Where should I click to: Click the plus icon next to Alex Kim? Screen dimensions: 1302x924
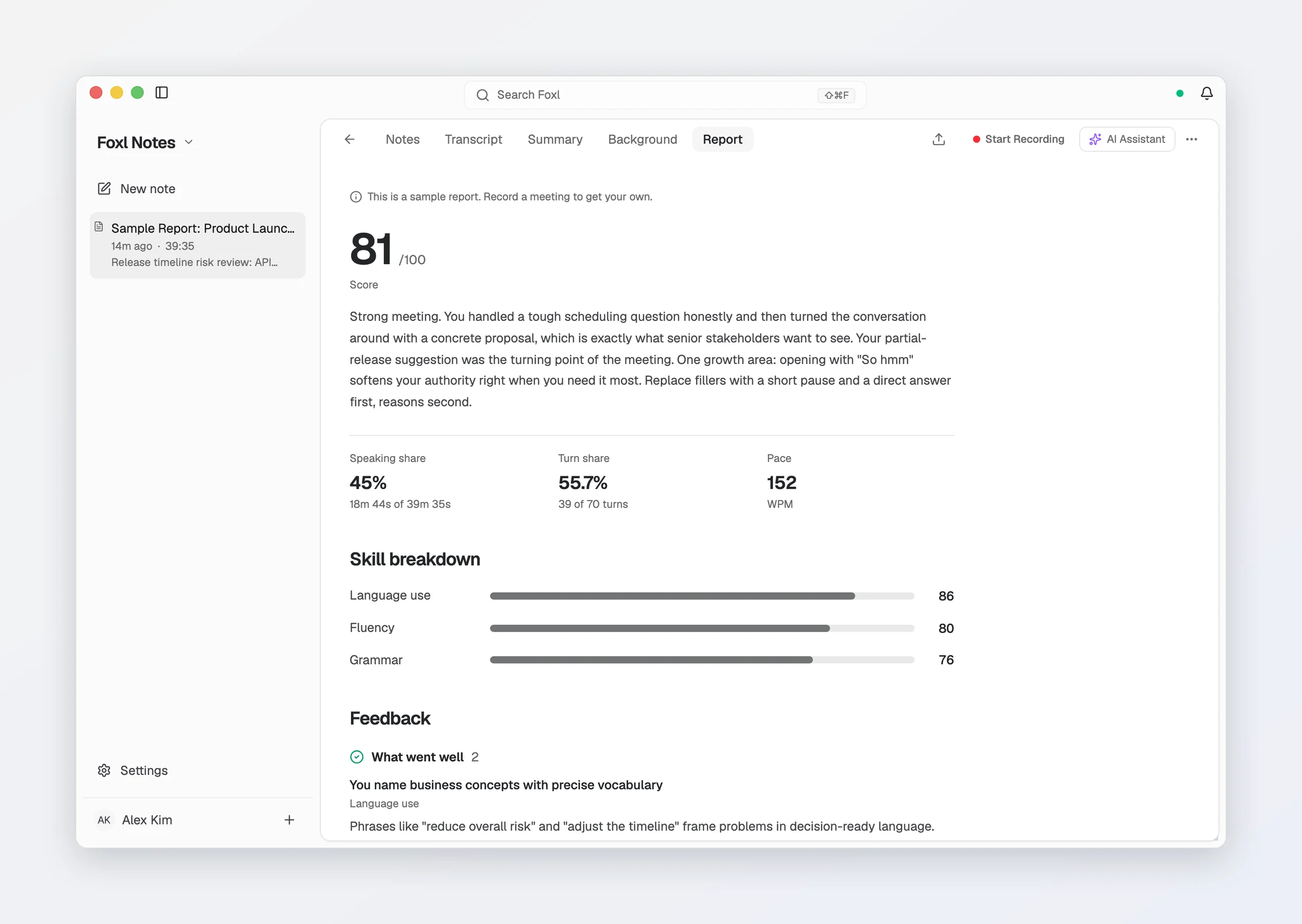[289, 820]
